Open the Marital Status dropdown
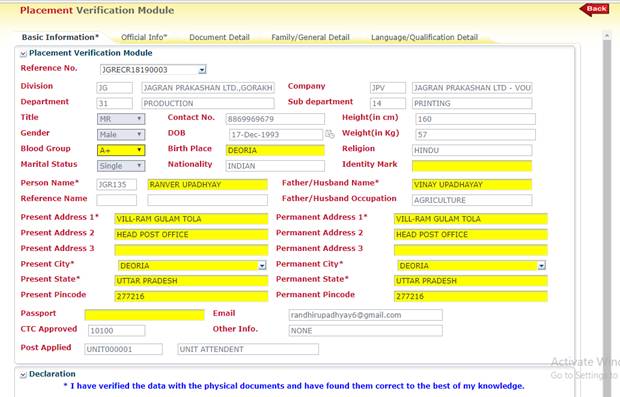The image size is (620, 397). [x=121, y=166]
